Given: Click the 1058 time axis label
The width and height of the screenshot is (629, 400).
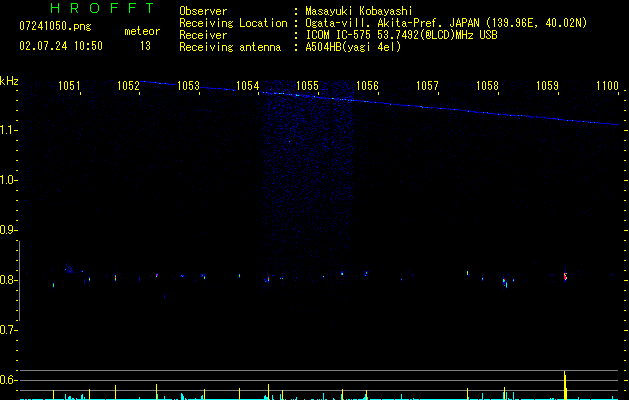Looking at the screenshot, I should [487, 86].
